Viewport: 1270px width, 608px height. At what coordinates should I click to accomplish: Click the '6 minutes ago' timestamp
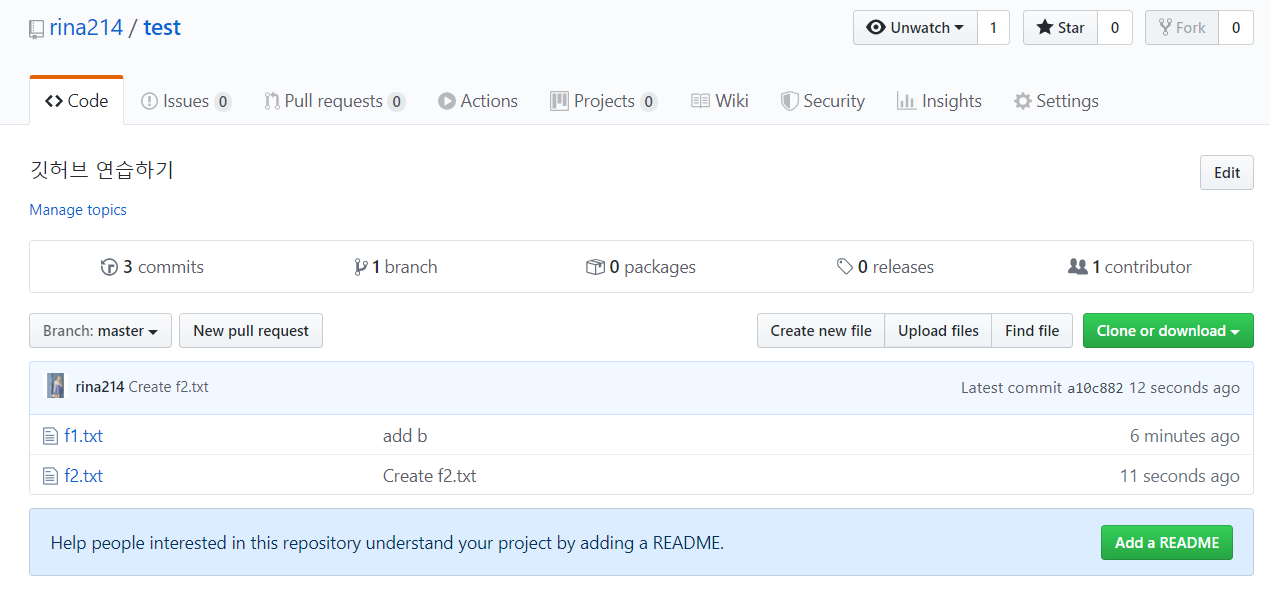[x=1185, y=436]
